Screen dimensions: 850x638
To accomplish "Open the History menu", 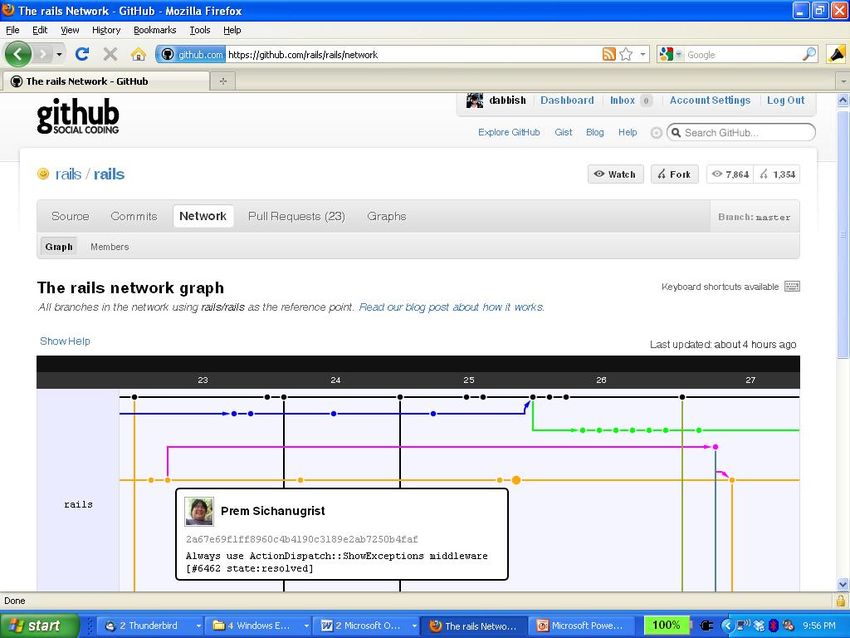I will pos(106,30).
